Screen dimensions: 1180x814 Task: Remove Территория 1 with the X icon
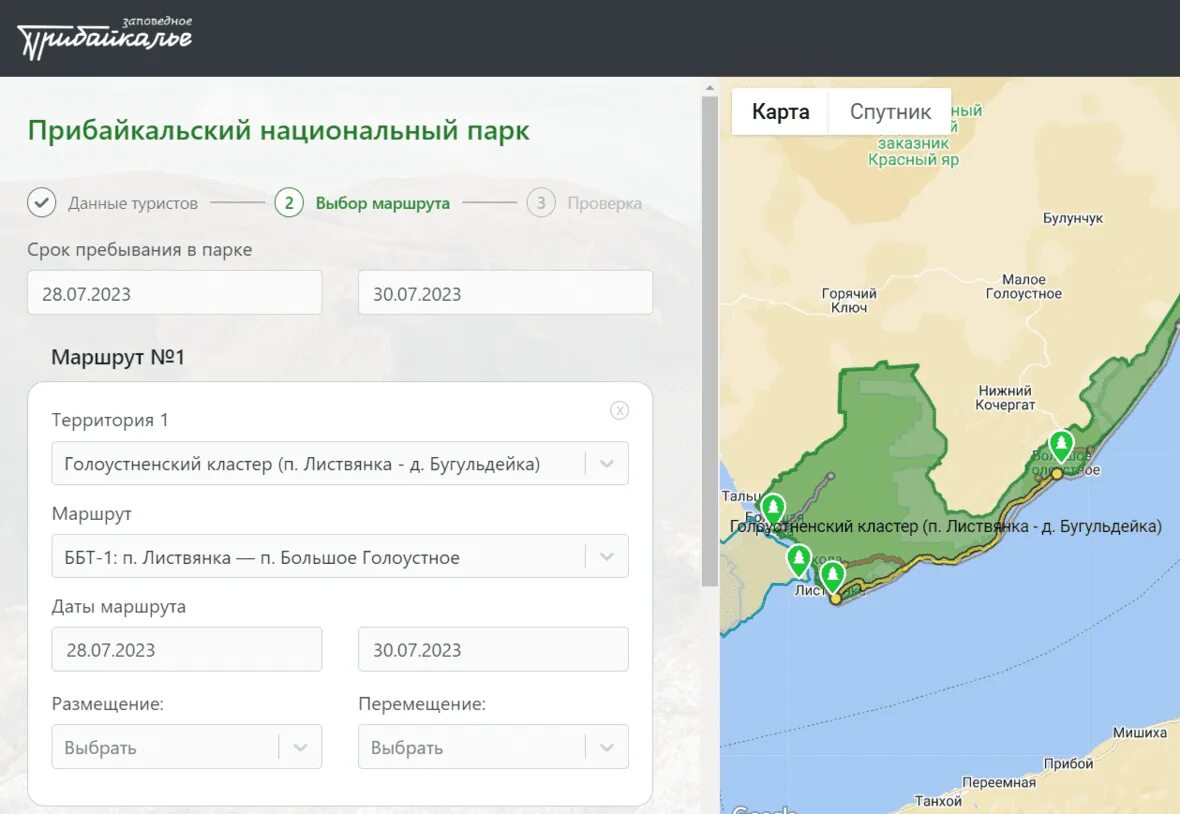click(619, 410)
